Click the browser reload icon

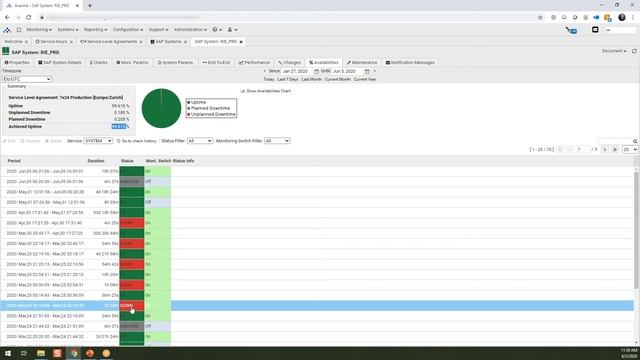[29, 18]
